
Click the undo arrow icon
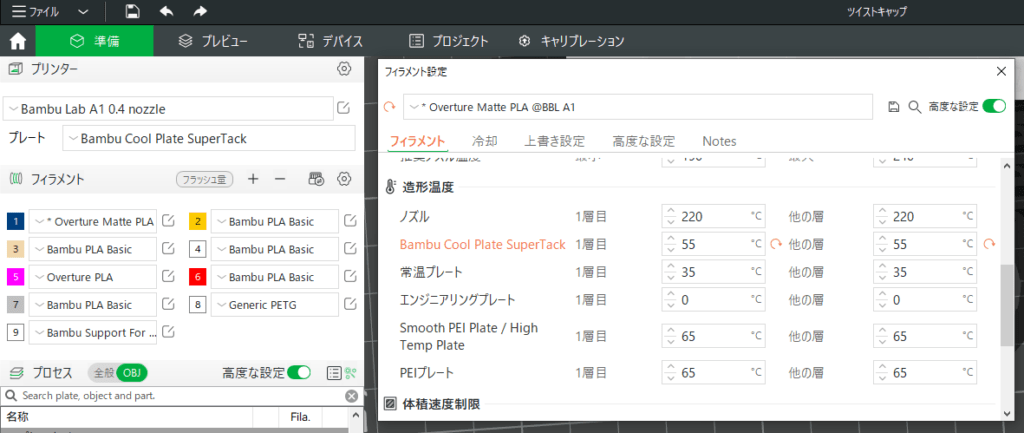(167, 11)
